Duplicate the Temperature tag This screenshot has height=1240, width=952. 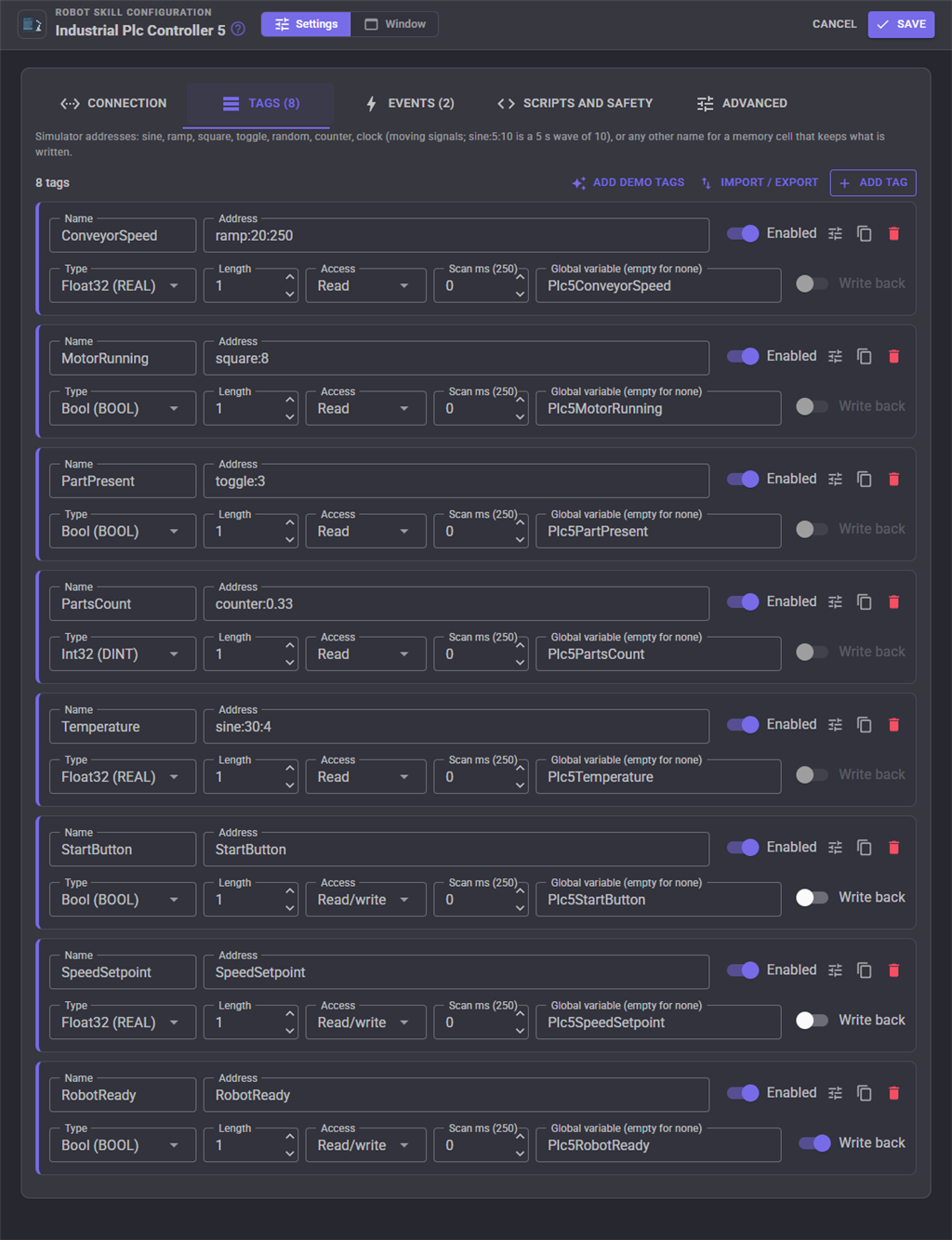(865, 724)
